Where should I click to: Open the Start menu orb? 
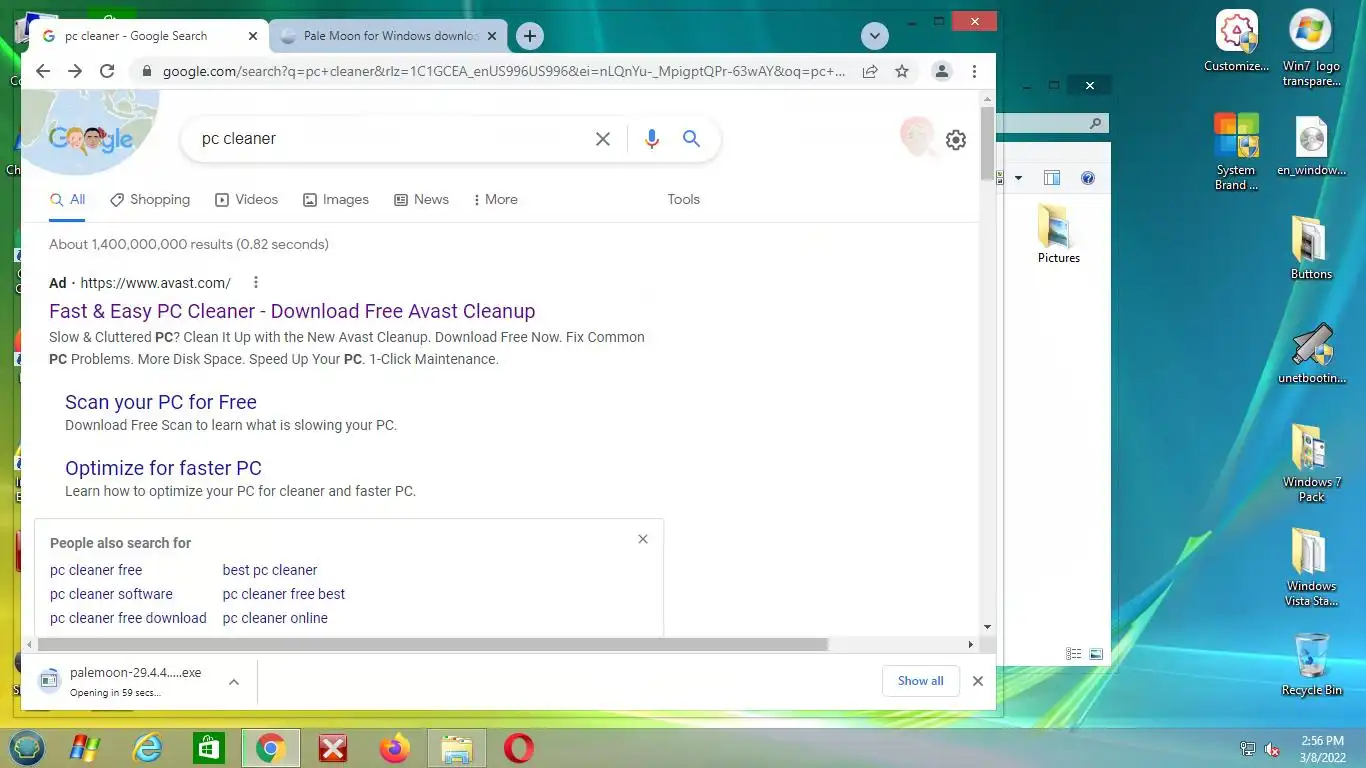[x=27, y=748]
